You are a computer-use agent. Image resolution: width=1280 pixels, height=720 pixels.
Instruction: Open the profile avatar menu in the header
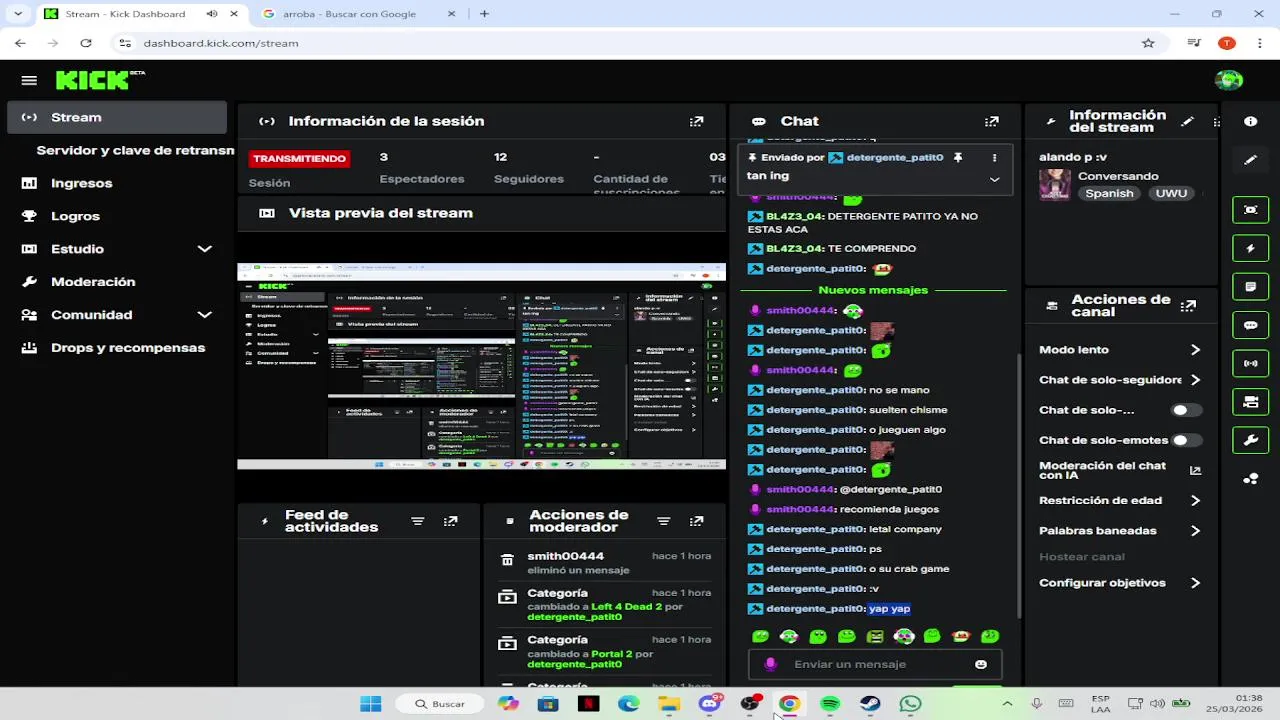pos(1228,81)
